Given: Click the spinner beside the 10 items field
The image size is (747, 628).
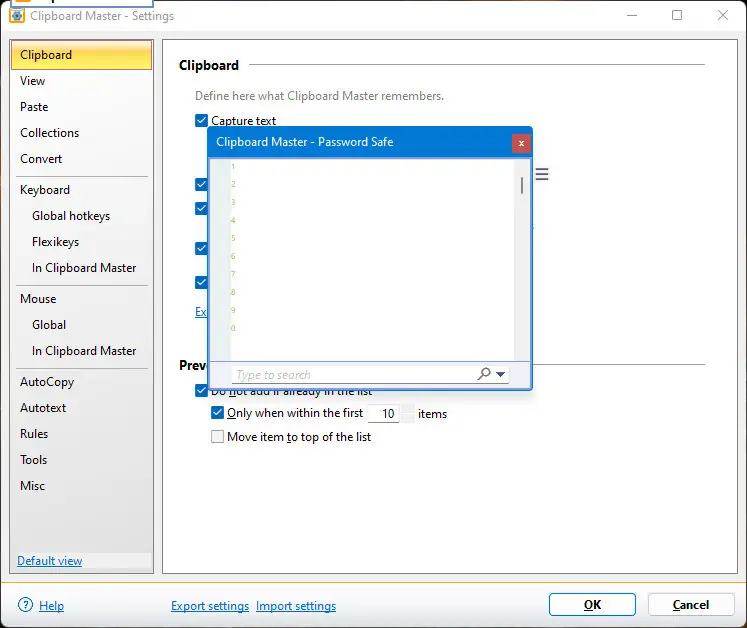Looking at the screenshot, I should 408,413.
